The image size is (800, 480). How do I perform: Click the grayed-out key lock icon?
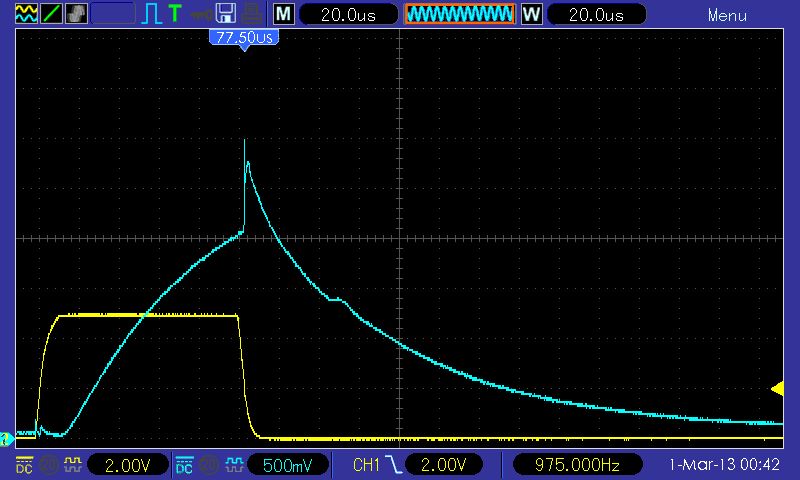pyautogui.click(x=201, y=14)
